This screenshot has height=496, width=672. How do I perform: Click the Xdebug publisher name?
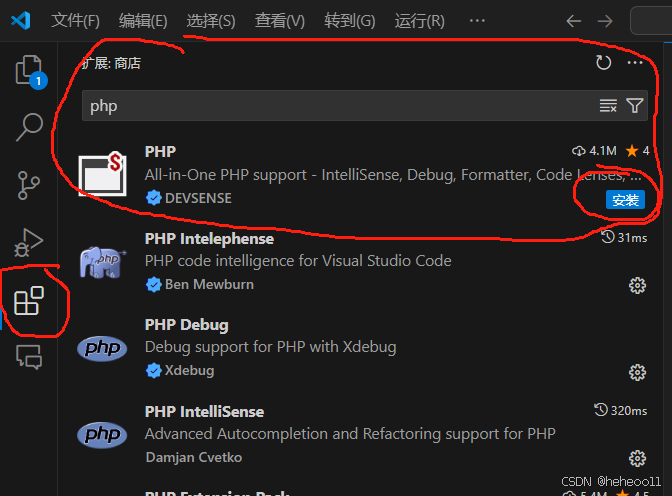pos(189,370)
